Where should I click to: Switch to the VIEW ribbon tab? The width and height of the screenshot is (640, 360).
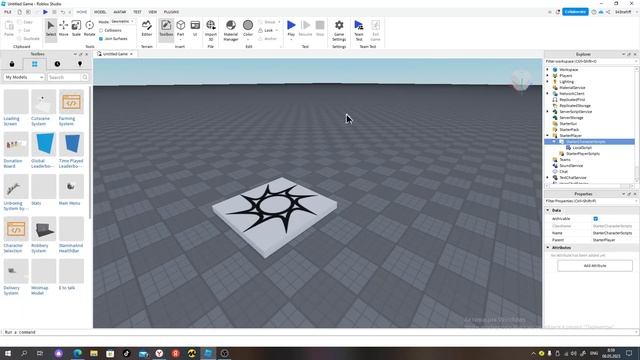click(x=153, y=12)
